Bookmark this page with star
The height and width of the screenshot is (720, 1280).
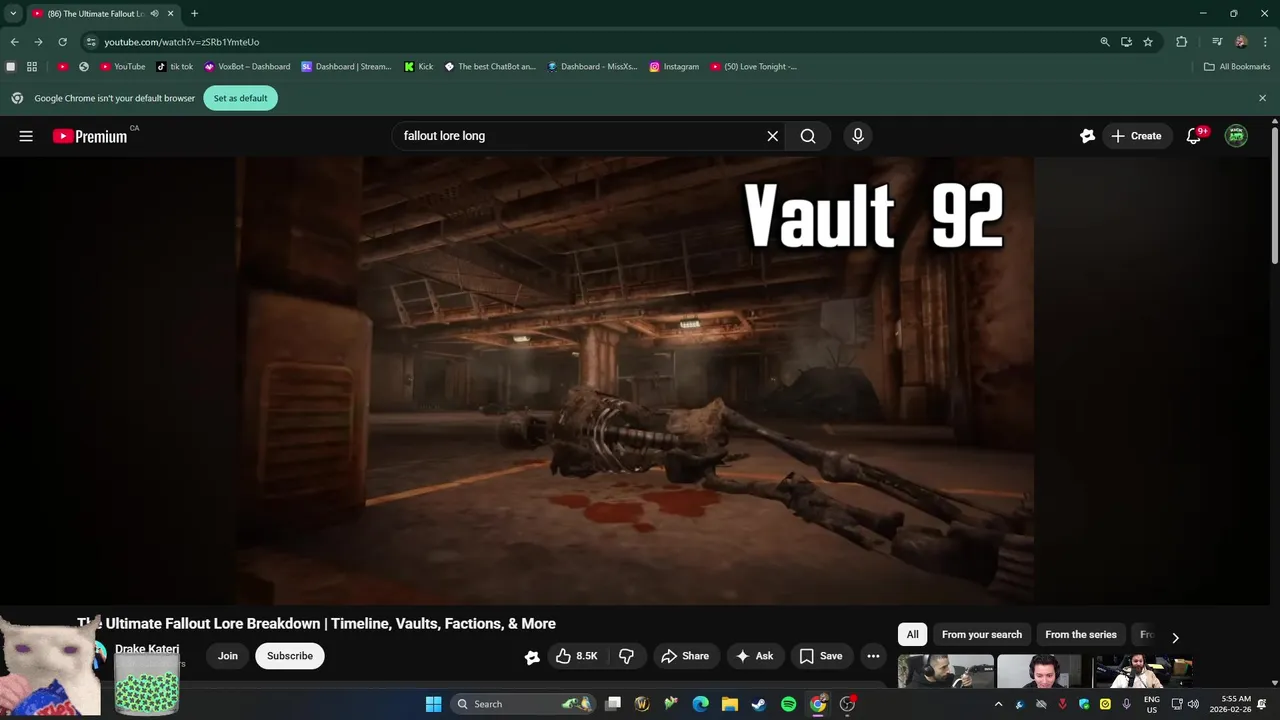click(1148, 42)
